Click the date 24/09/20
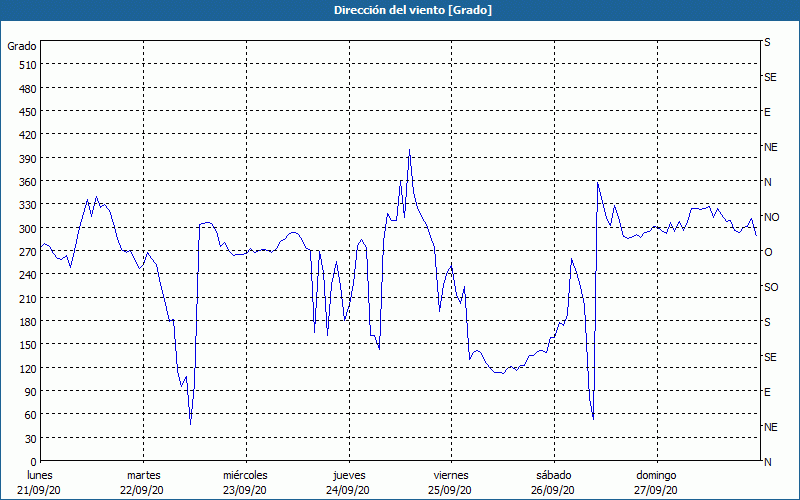This screenshot has height=500, width=800. (348, 490)
